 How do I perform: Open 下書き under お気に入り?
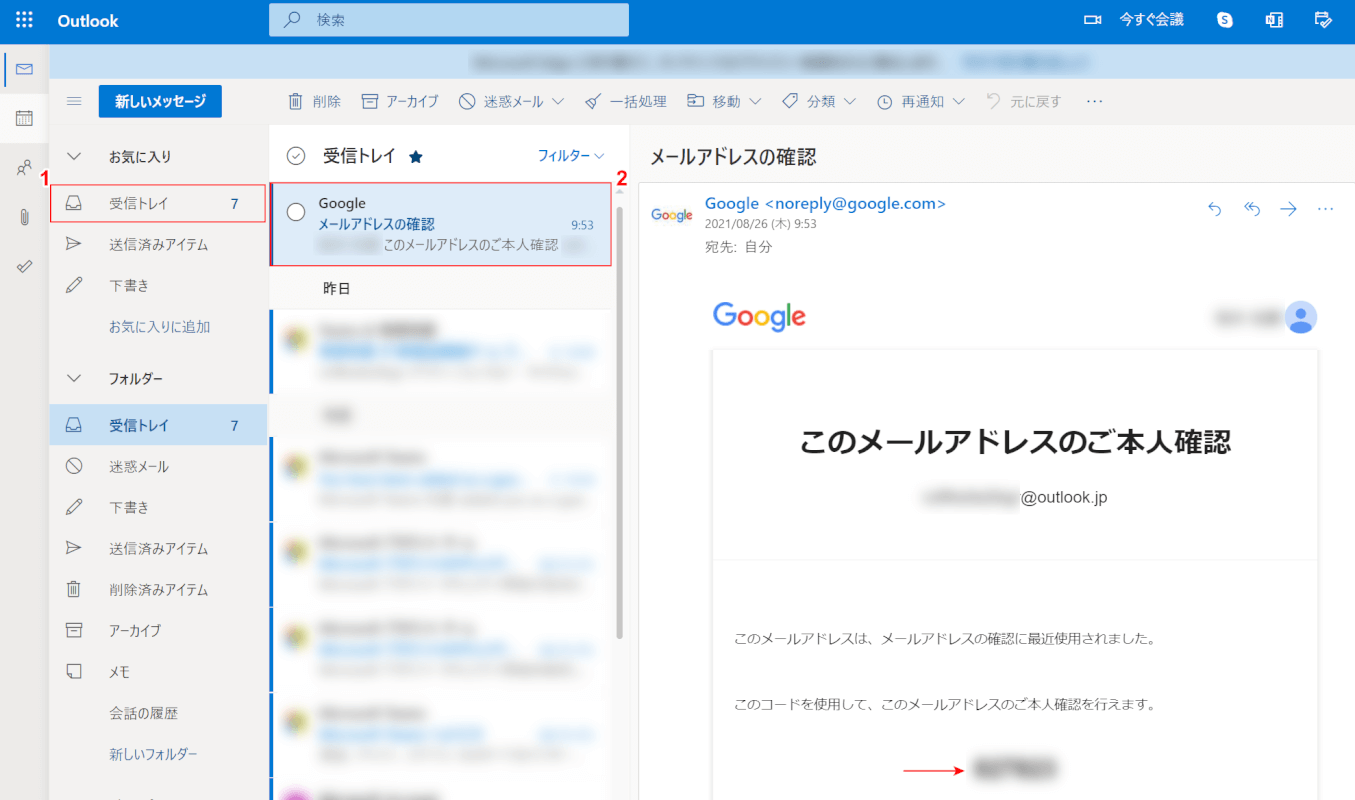[x=158, y=286]
